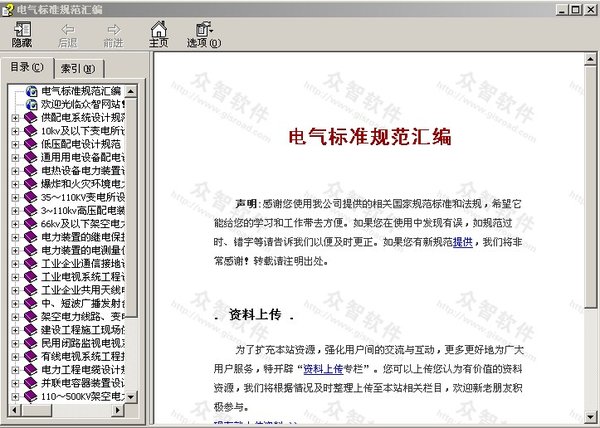This screenshot has width=600, height=428.
Task: Click the content pane's scroll up arrow
Action: click(590, 60)
